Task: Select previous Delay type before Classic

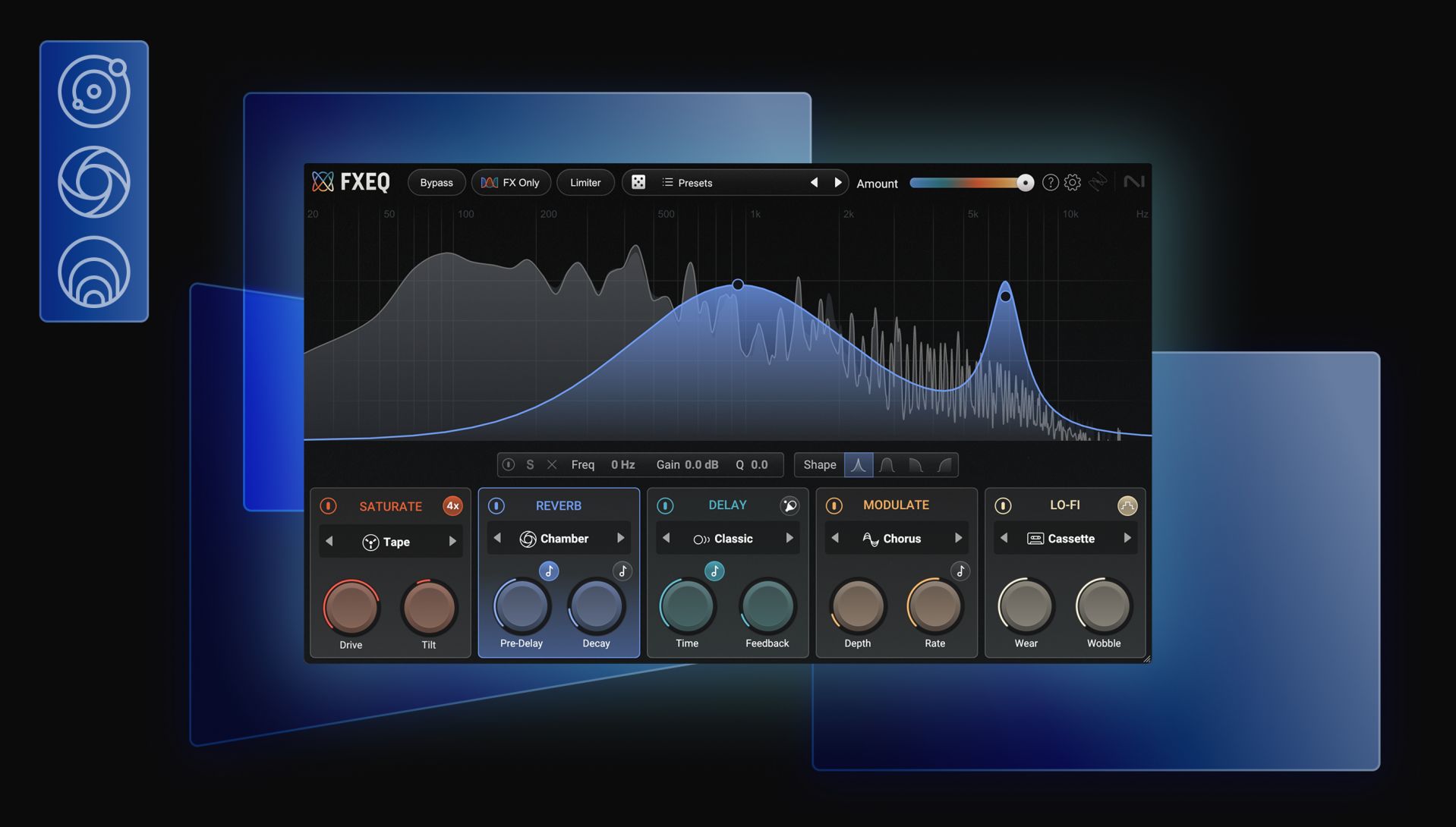Action: (x=667, y=538)
